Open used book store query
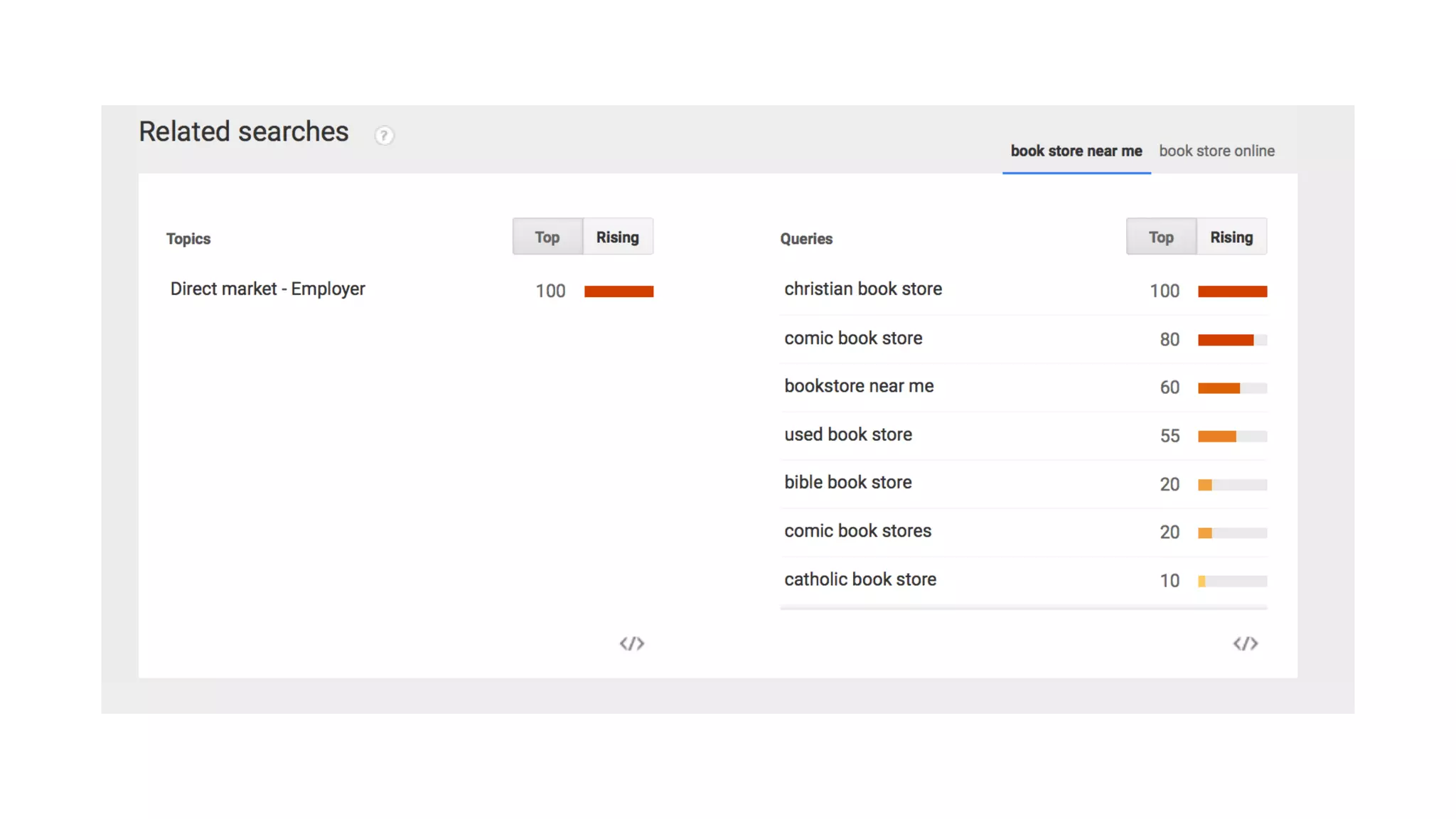Image resolution: width=1456 pixels, height=819 pixels. (x=848, y=434)
